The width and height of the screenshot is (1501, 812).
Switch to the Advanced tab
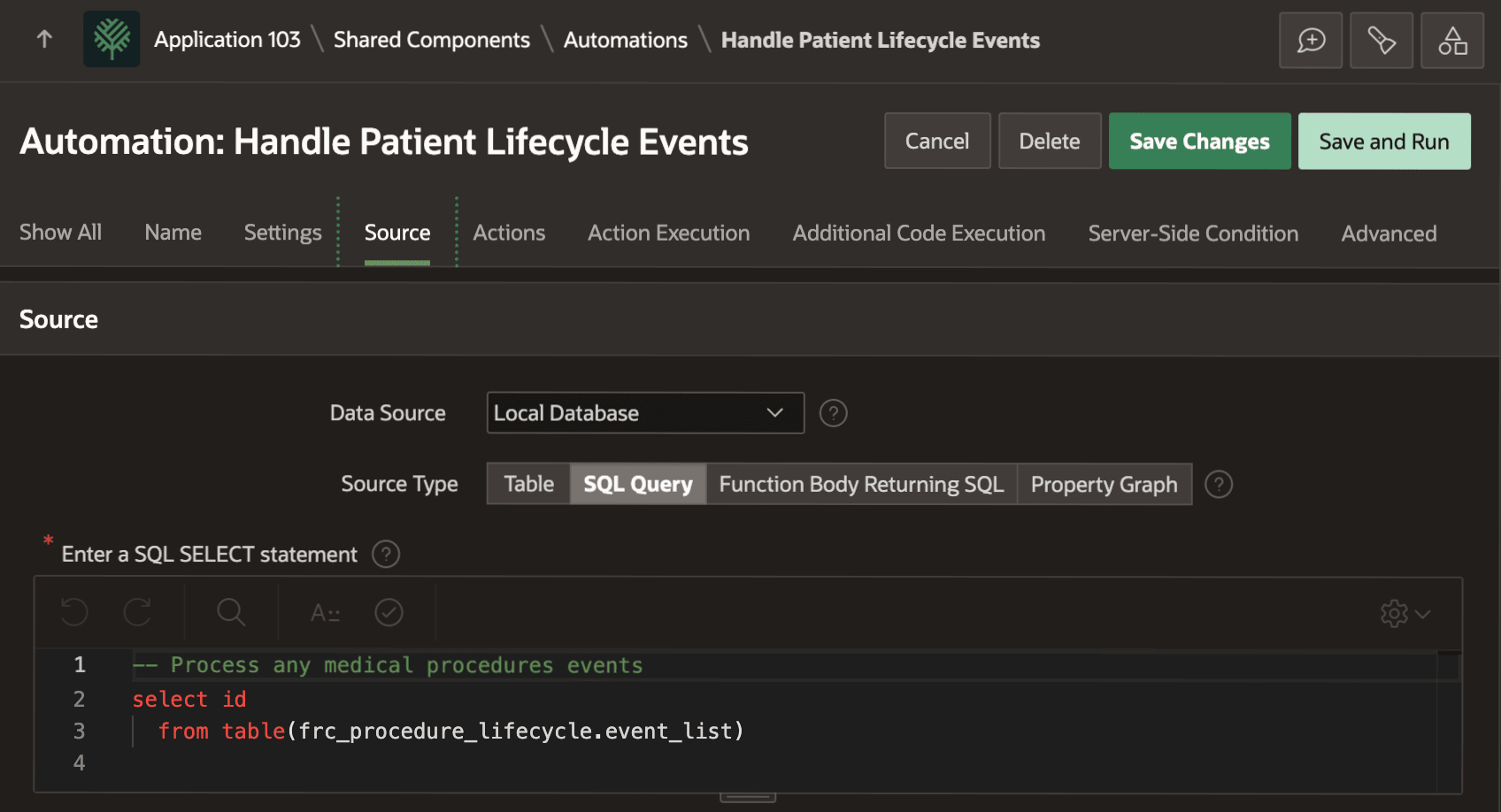click(1389, 233)
